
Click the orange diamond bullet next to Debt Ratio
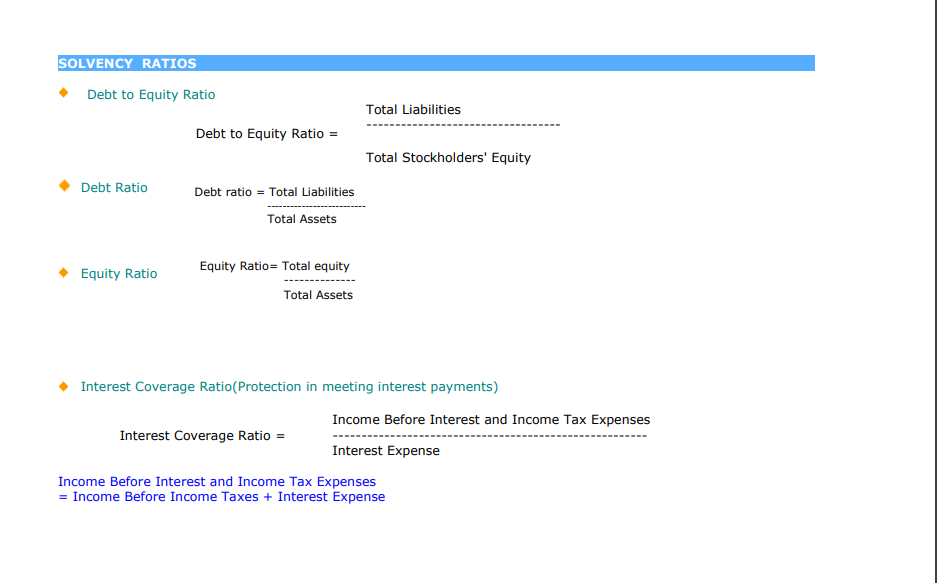click(65, 186)
